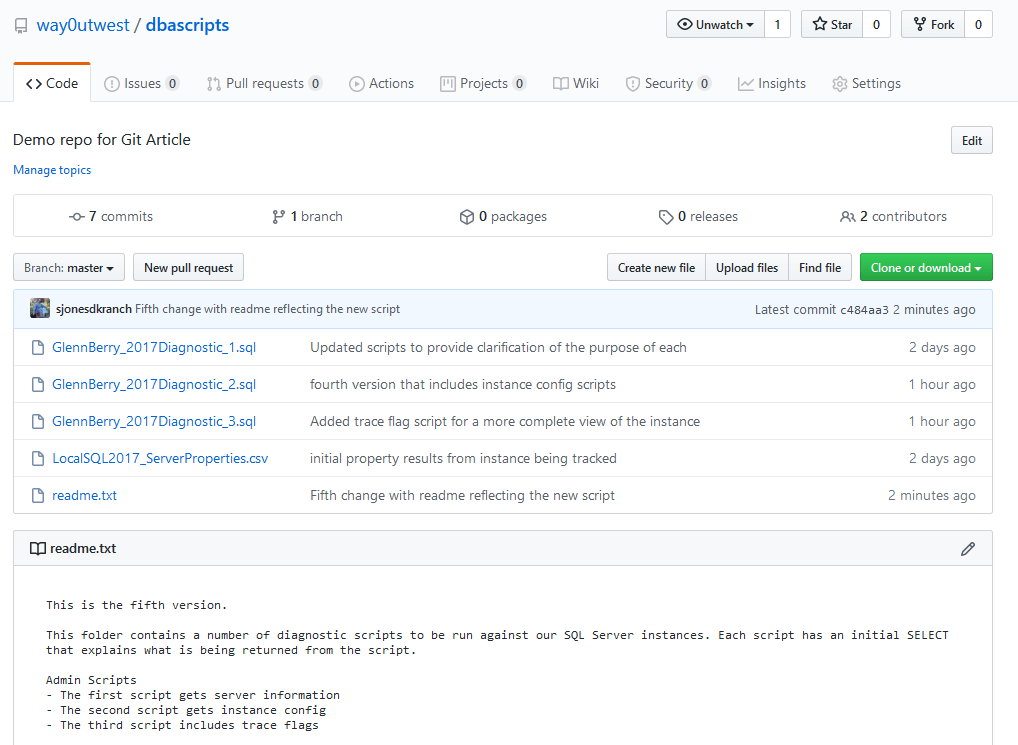Viewport: 1018px width, 745px height.
Task: Switch to the Issues tab
Action: (141, 84)
